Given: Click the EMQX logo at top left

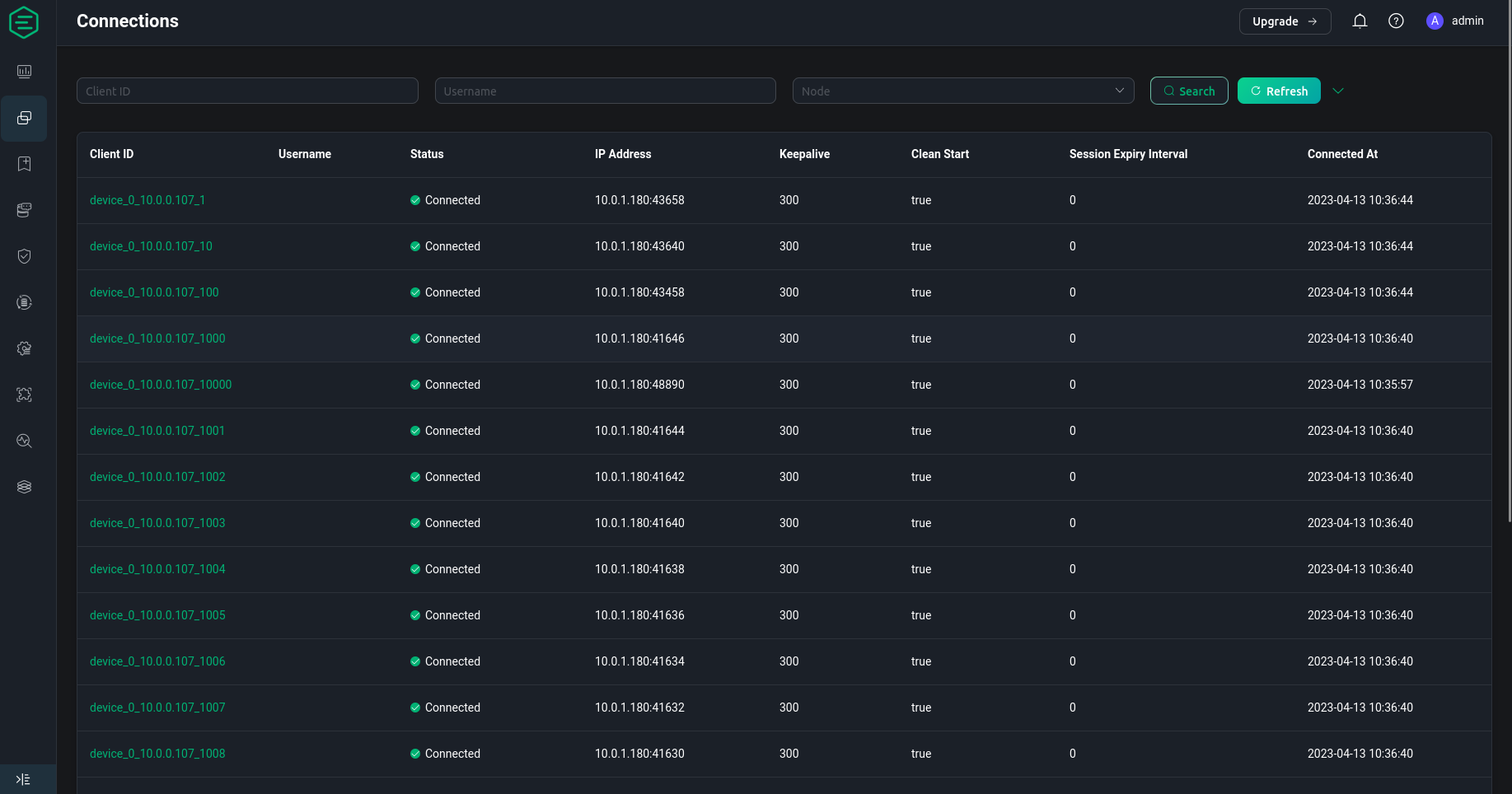Looking at the screenshot, I should click(24, 22).
